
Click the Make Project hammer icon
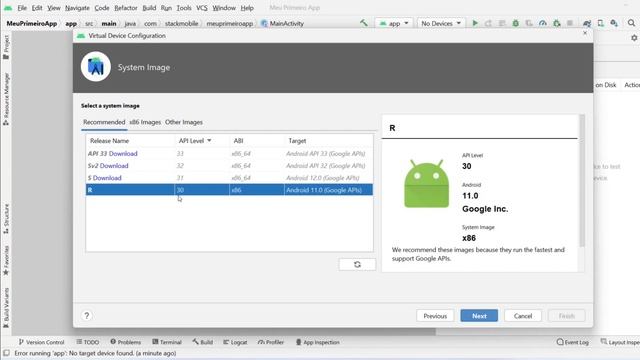coord(363,23)
